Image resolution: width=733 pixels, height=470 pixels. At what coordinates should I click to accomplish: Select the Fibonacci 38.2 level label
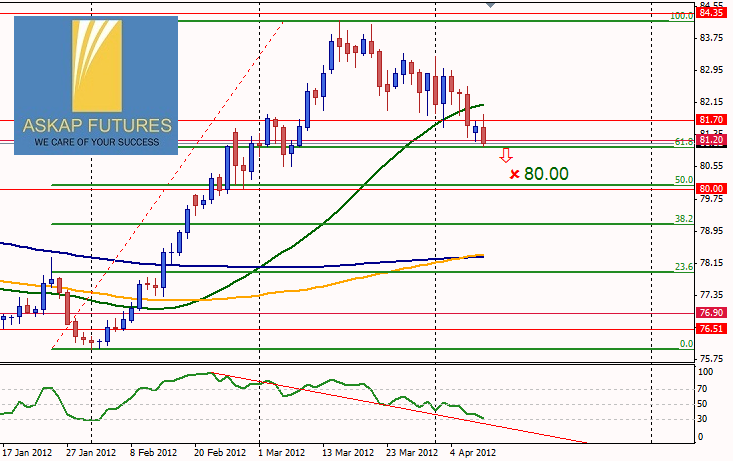(x=684, y=218)
